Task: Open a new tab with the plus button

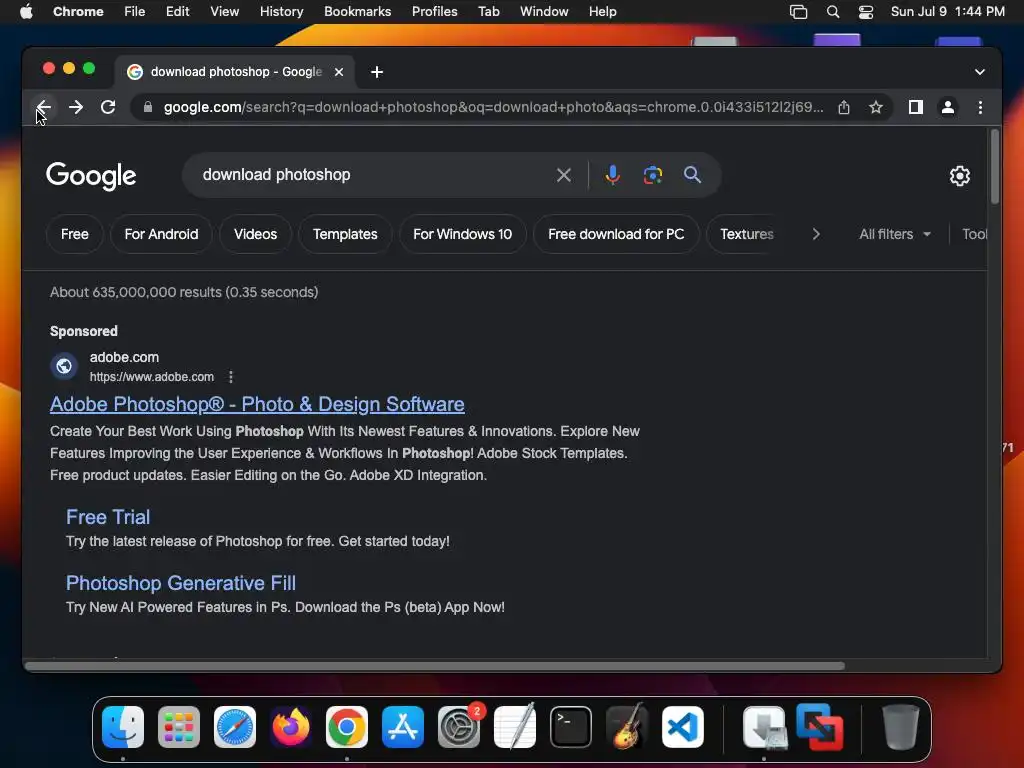Action: pos(377,72)
